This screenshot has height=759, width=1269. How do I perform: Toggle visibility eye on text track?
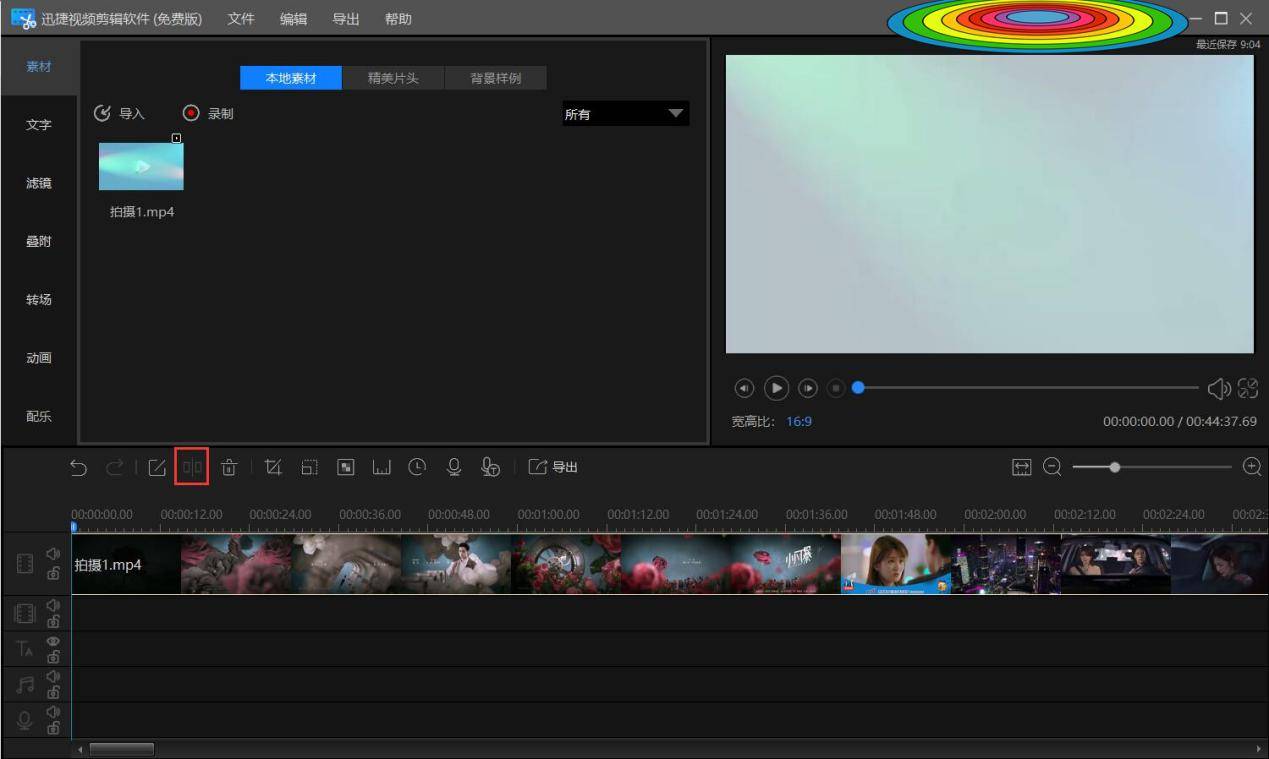pyautogui.click(x=53, y=642)
